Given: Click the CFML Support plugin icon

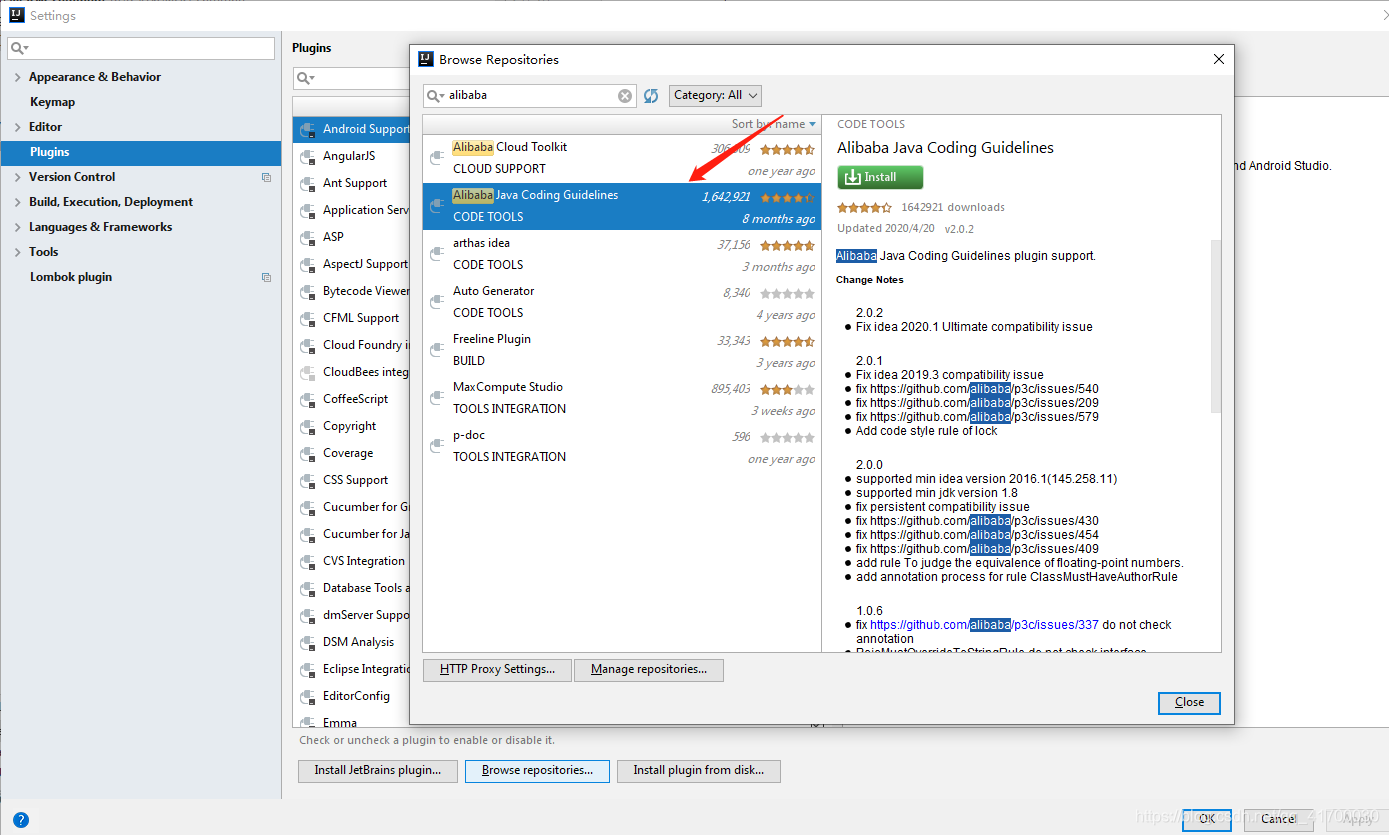Looking at the screenshot, I should click(308, 318).
